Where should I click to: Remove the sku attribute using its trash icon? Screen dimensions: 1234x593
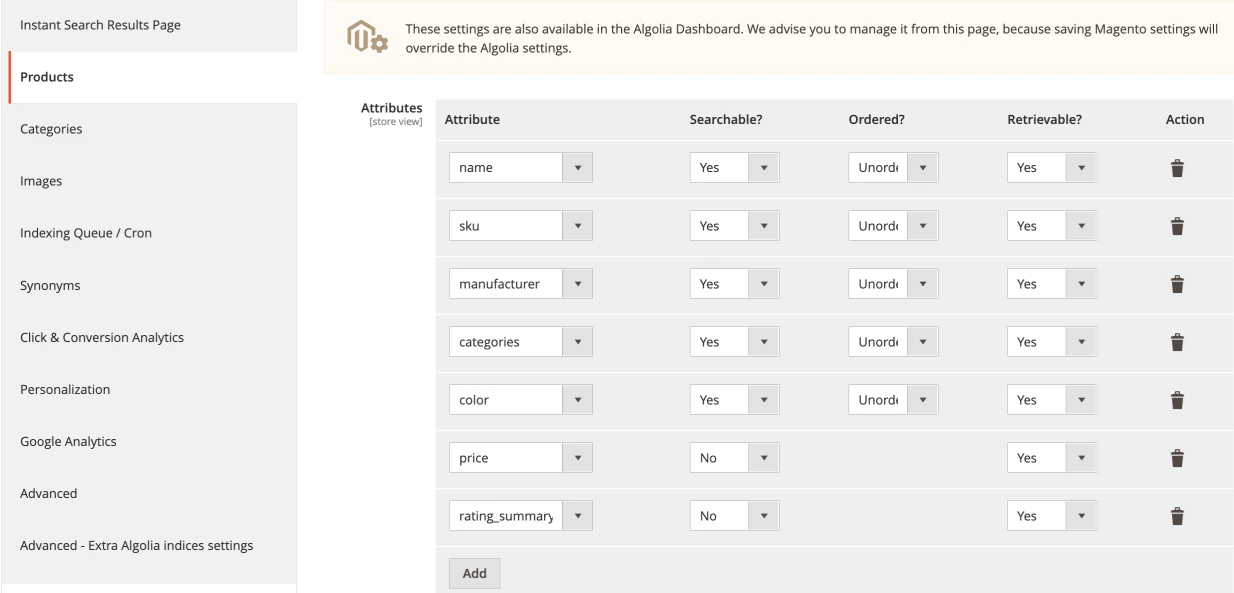(x=1178, y=227)
